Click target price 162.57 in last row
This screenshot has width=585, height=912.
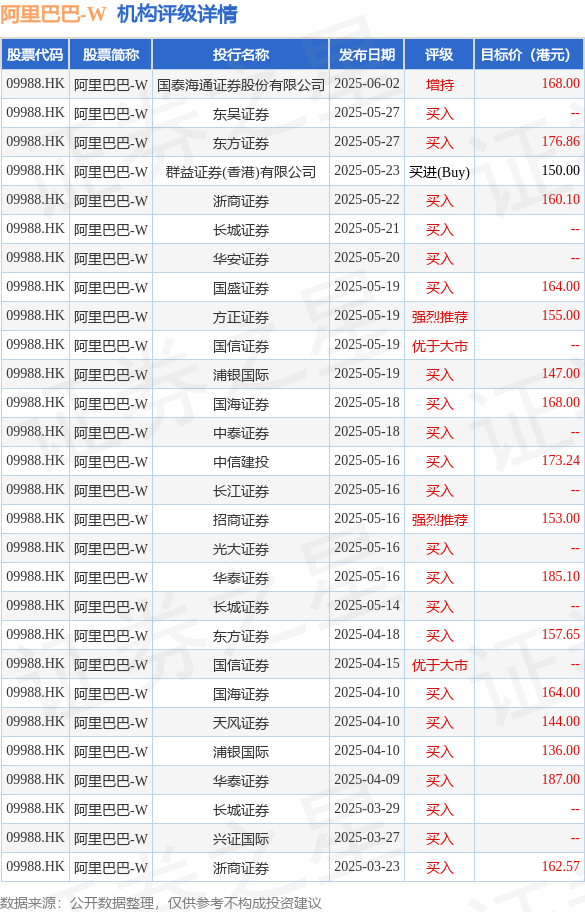coord(561,867)
